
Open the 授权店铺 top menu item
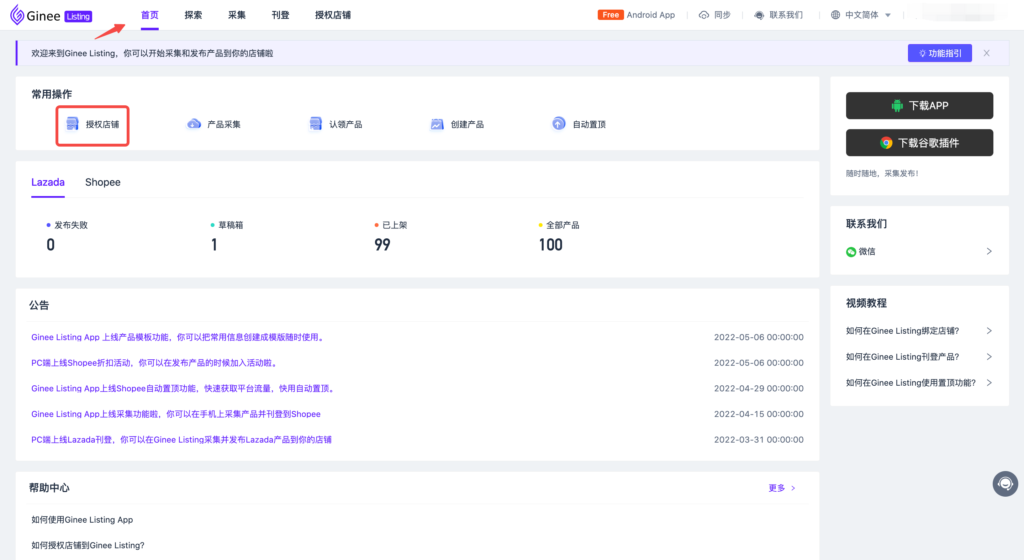[333, 15]
